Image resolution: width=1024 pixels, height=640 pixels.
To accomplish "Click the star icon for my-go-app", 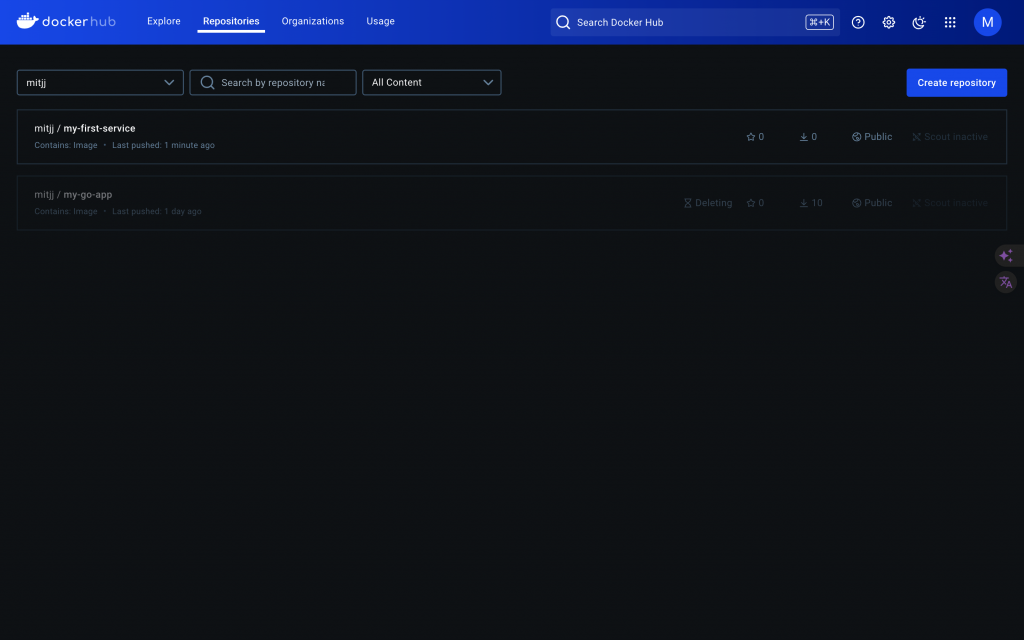I will pyautogui.click(x=750, y=203).
